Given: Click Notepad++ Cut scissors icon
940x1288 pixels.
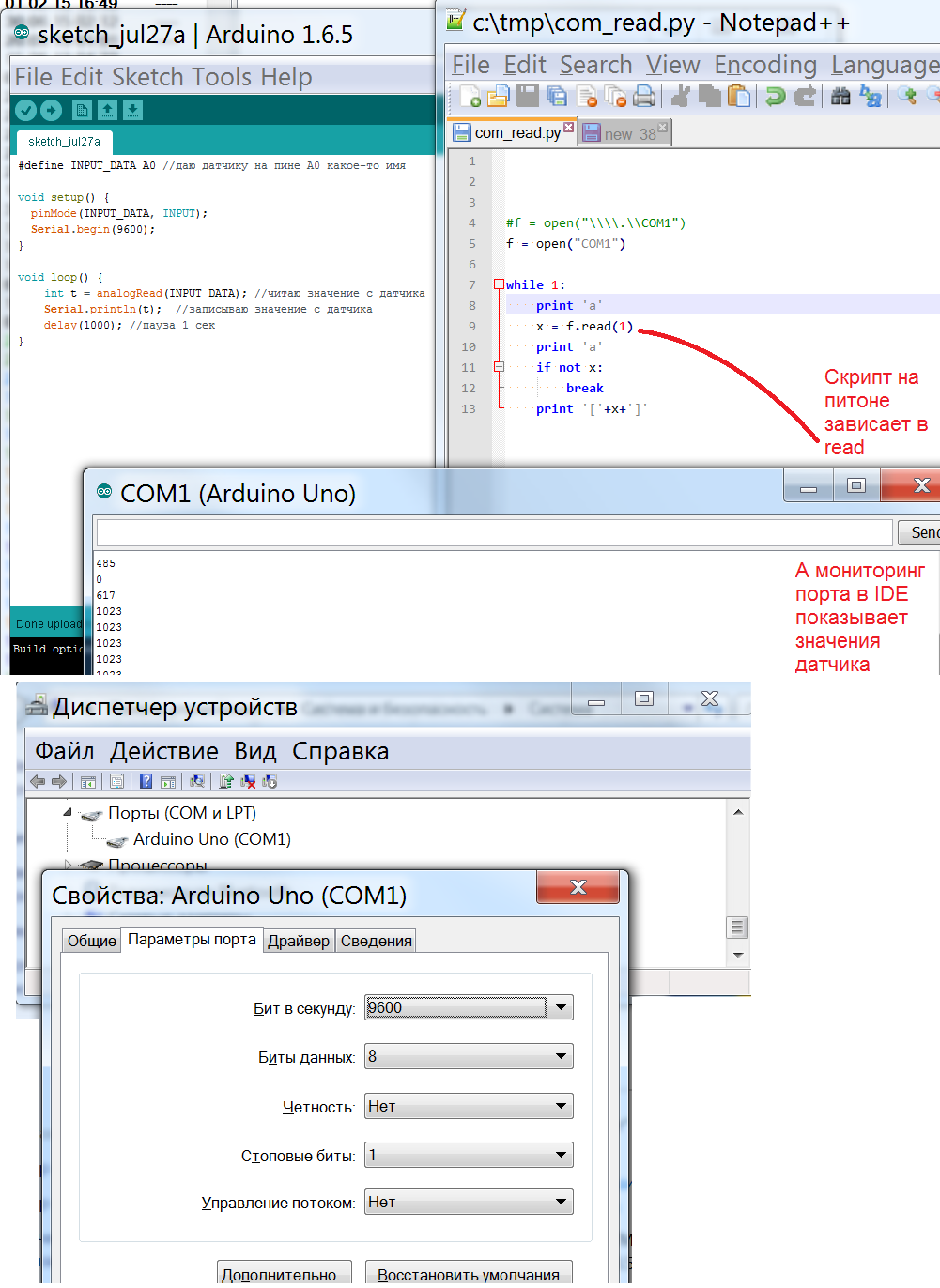Looking at the screenshot, I should 682,96.
